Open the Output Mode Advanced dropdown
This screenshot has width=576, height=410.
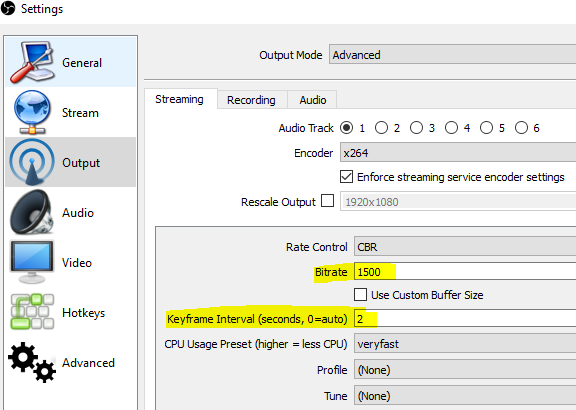tap(452, 55)
